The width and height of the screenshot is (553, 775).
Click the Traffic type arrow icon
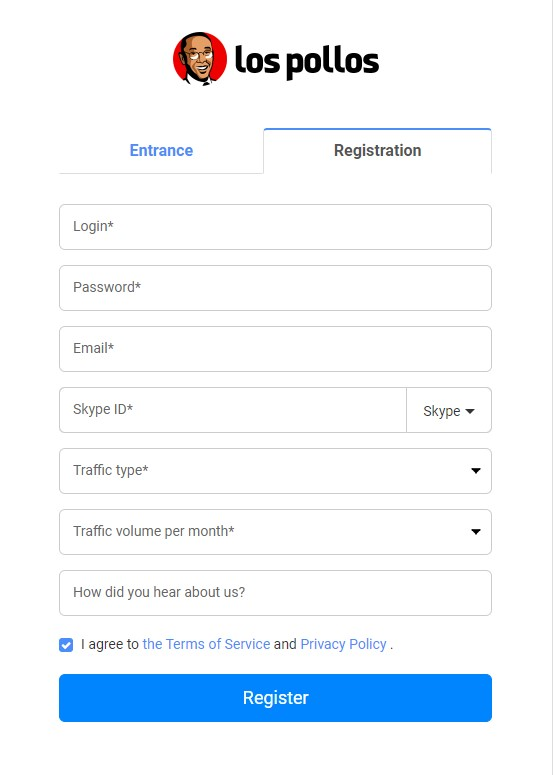475,471
